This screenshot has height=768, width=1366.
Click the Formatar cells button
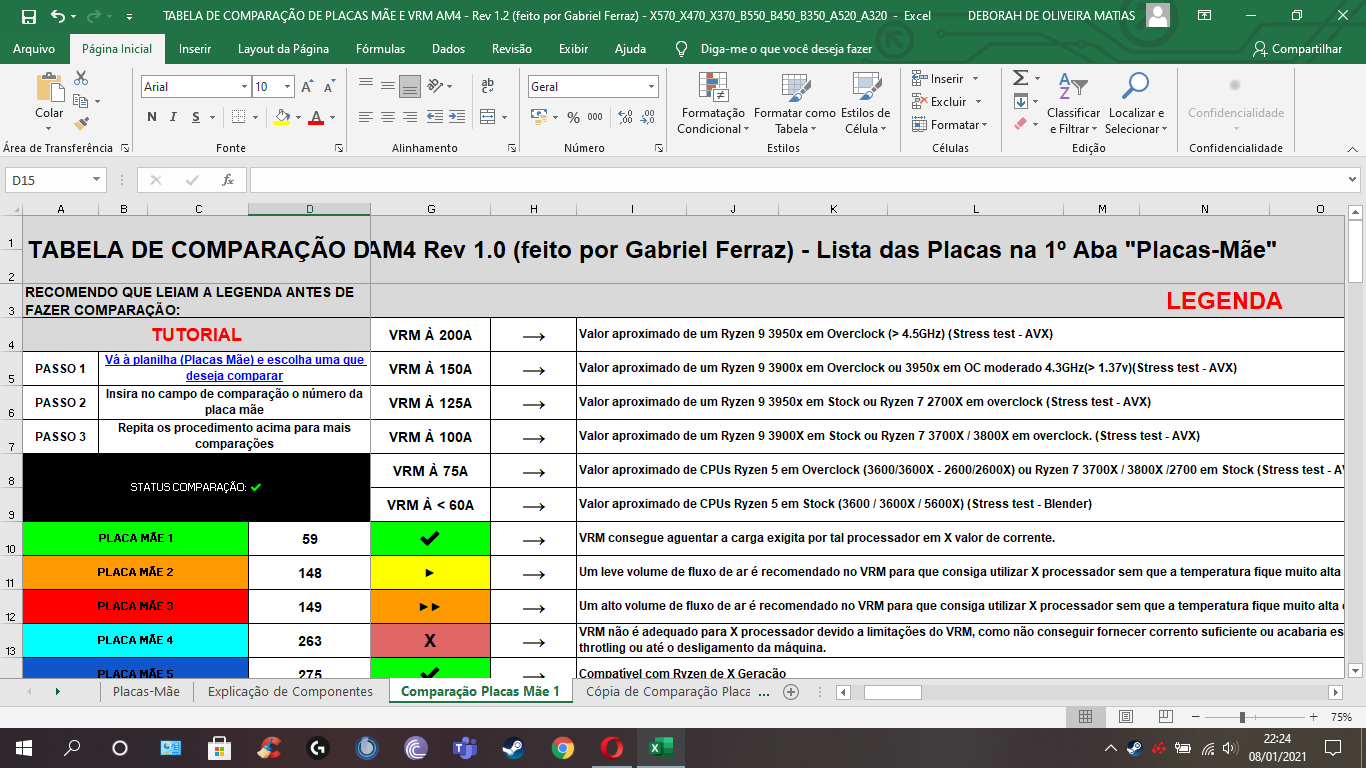(950, 125)
